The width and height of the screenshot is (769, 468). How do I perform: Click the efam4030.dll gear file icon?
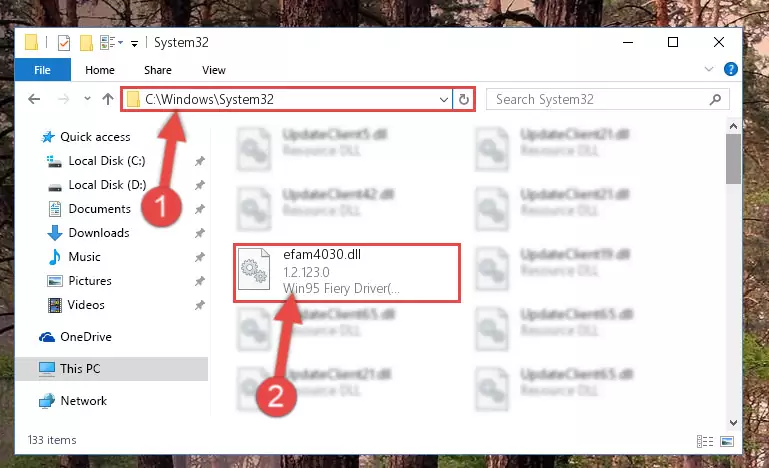click(254, 269)
